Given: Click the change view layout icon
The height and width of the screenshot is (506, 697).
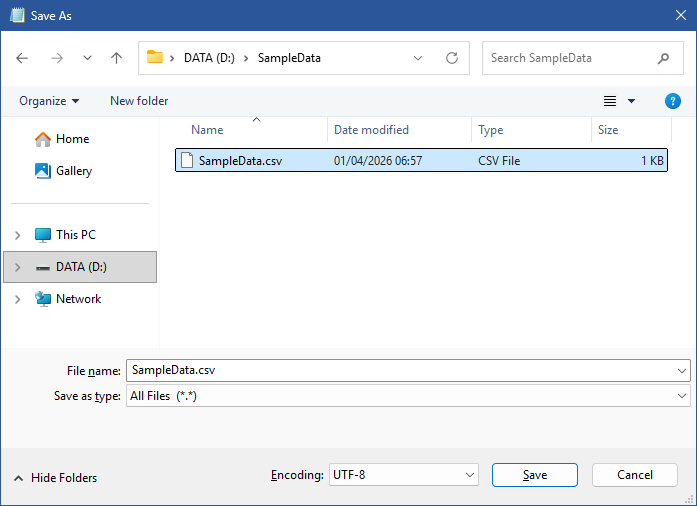Looking at the screenshot, I should tap(610, 101).
